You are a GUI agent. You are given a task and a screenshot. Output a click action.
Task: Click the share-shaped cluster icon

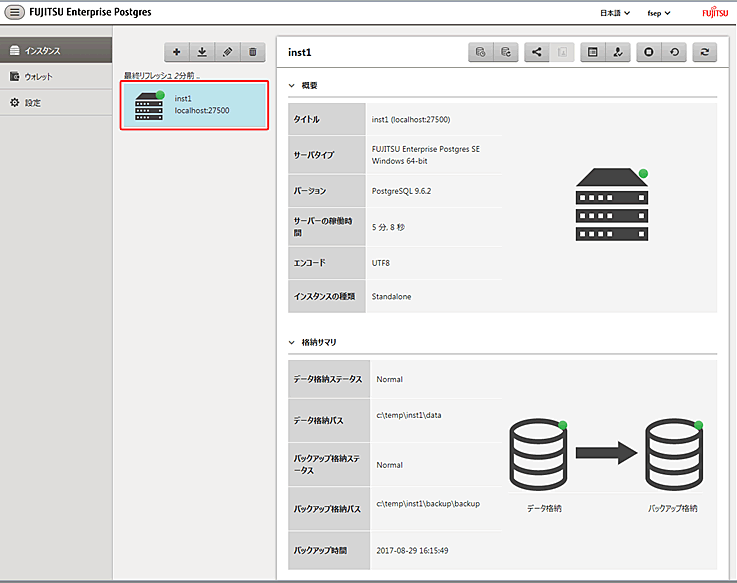(537, 52)
